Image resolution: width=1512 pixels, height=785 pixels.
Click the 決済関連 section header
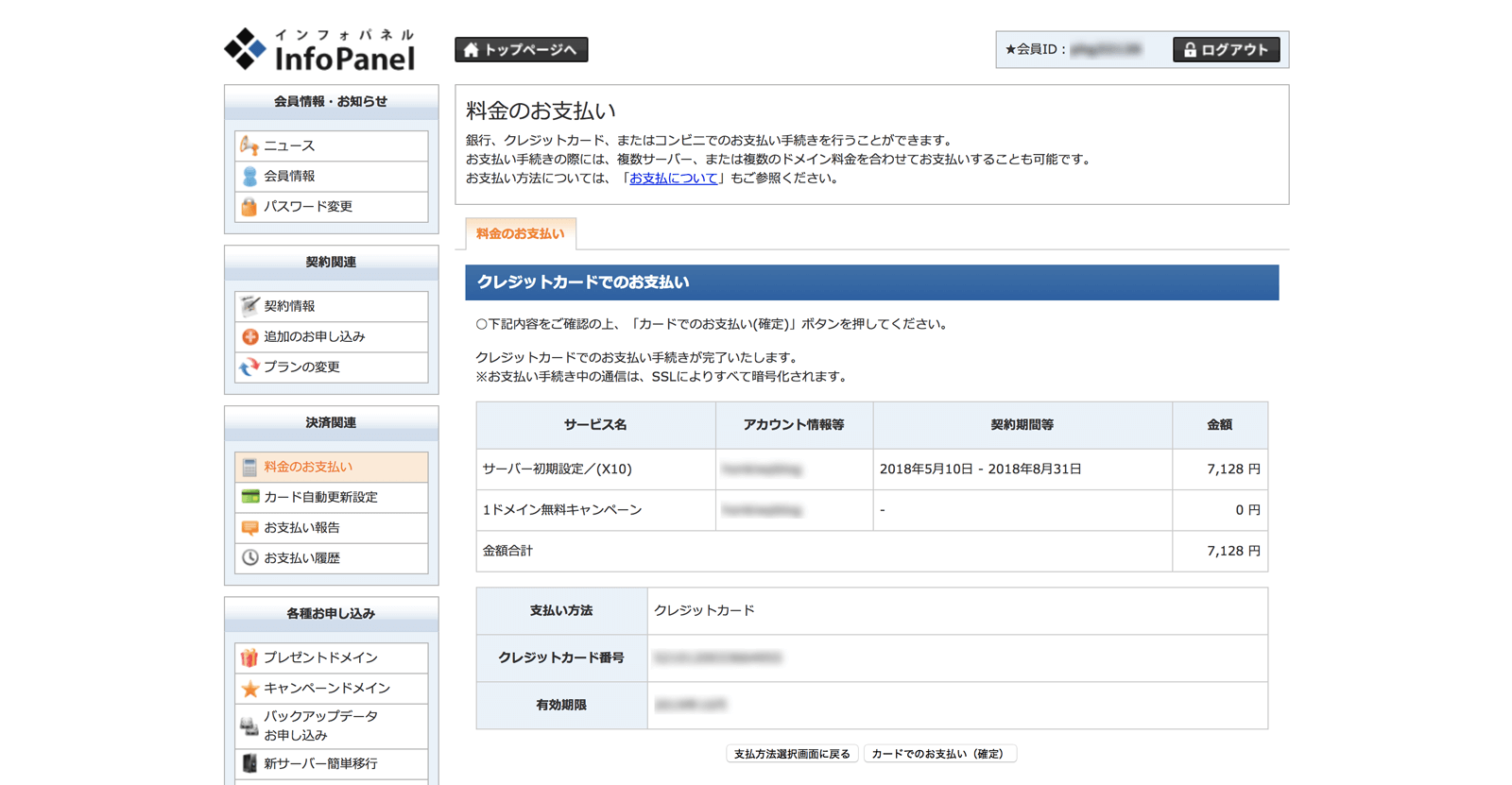pyautogui.click(x=332, y=423)
